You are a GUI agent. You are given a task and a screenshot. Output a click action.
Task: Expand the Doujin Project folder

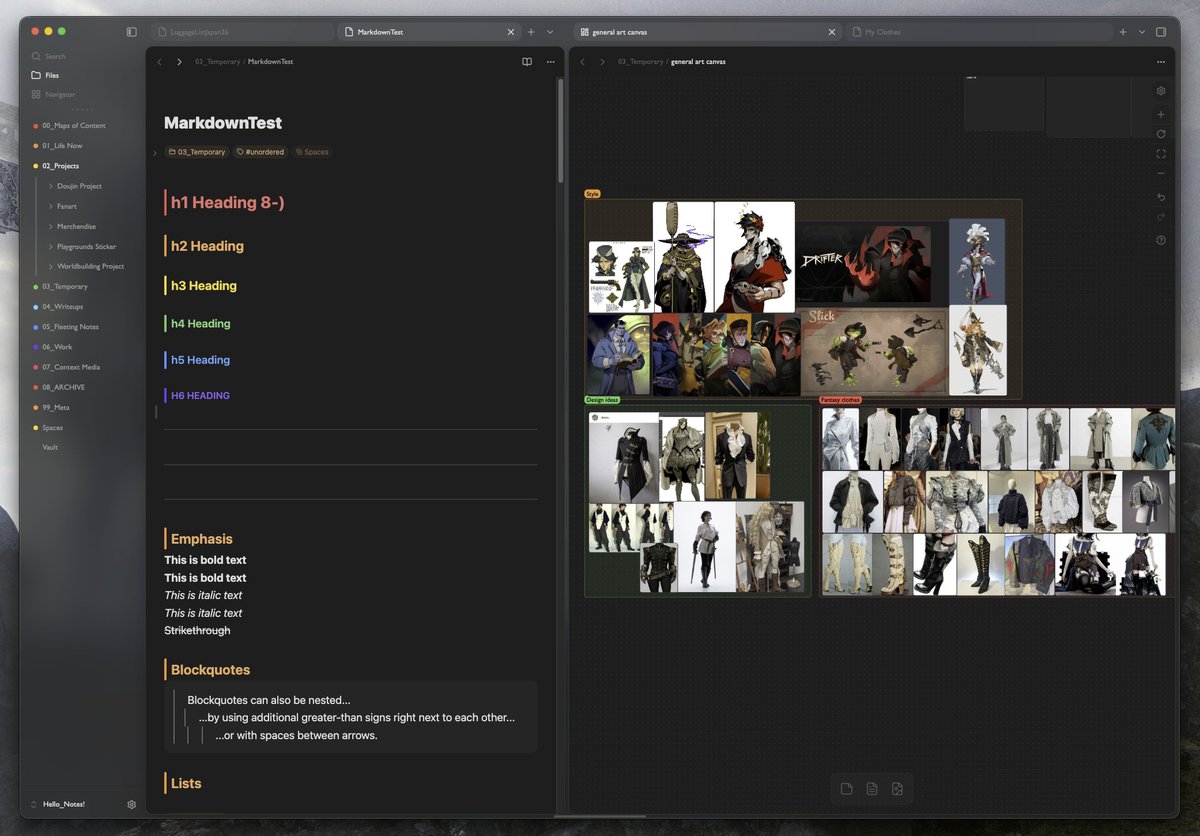pyautogui.click(x=50, y=186)
